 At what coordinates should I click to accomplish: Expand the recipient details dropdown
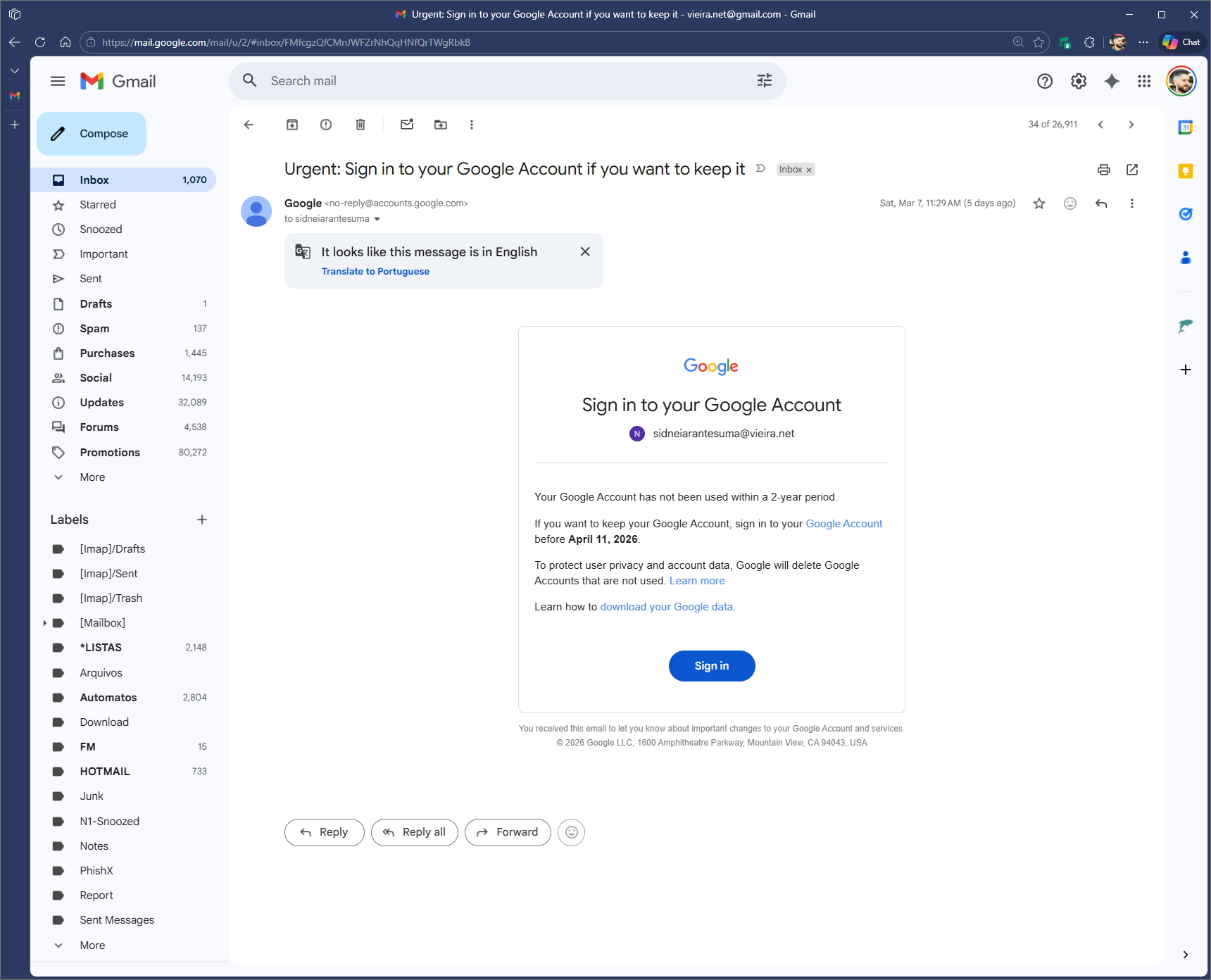[377, 219]
